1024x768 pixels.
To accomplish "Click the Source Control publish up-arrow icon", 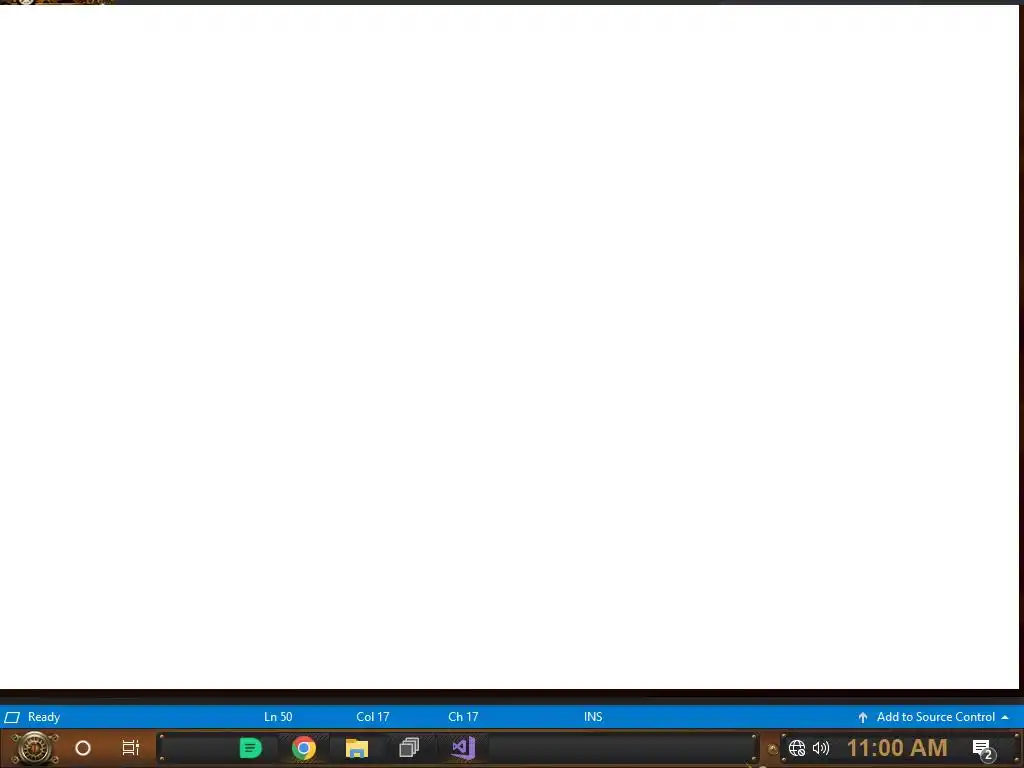I will coord(863,717).
